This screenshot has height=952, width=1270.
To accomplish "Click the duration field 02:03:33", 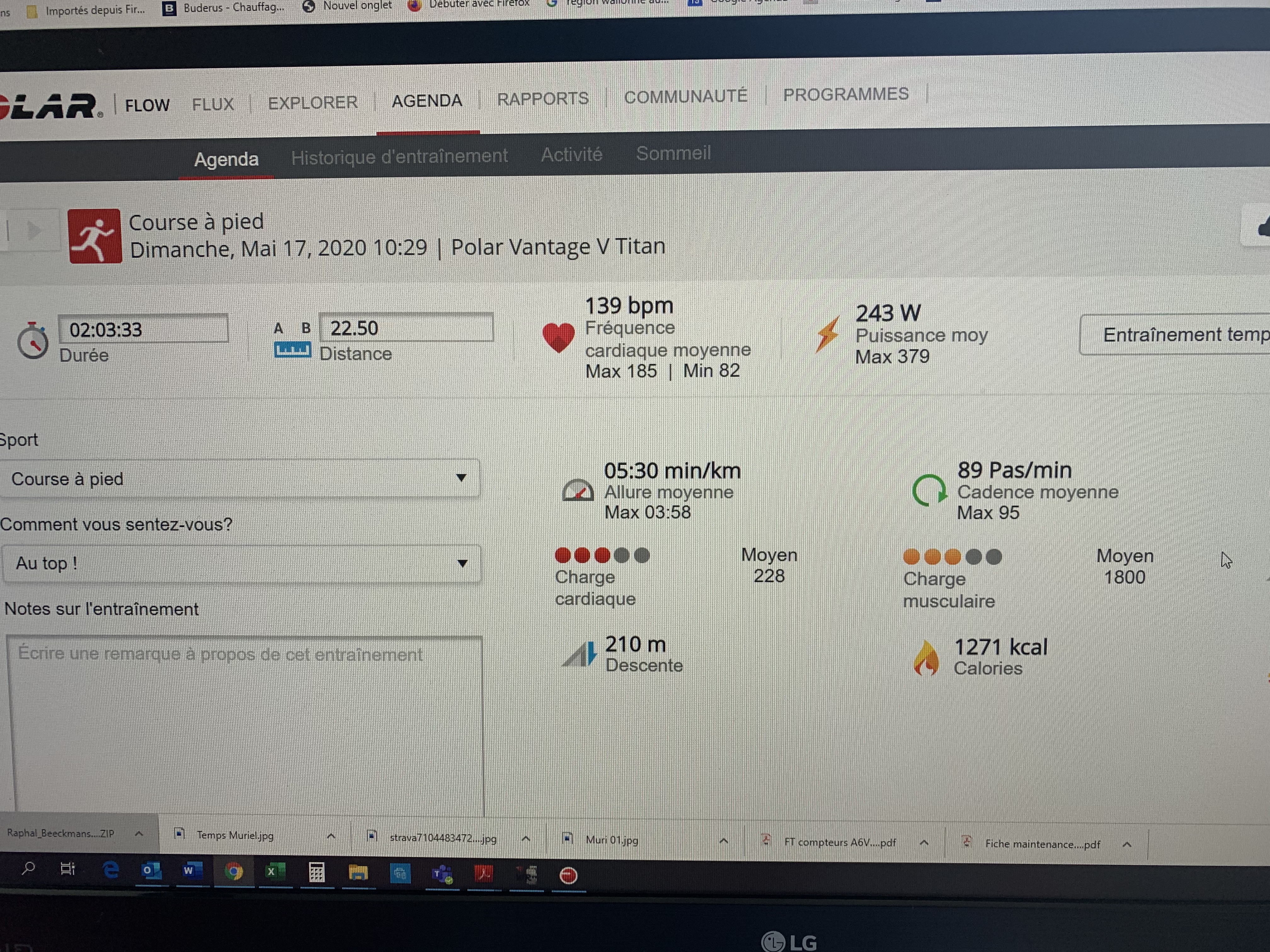I will (x=143, y=329).
